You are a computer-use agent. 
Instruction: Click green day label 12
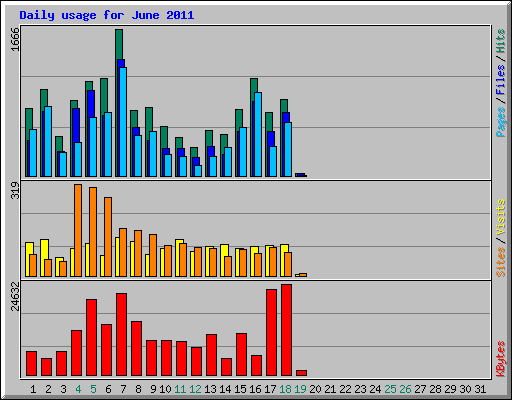tap(195, 389)
